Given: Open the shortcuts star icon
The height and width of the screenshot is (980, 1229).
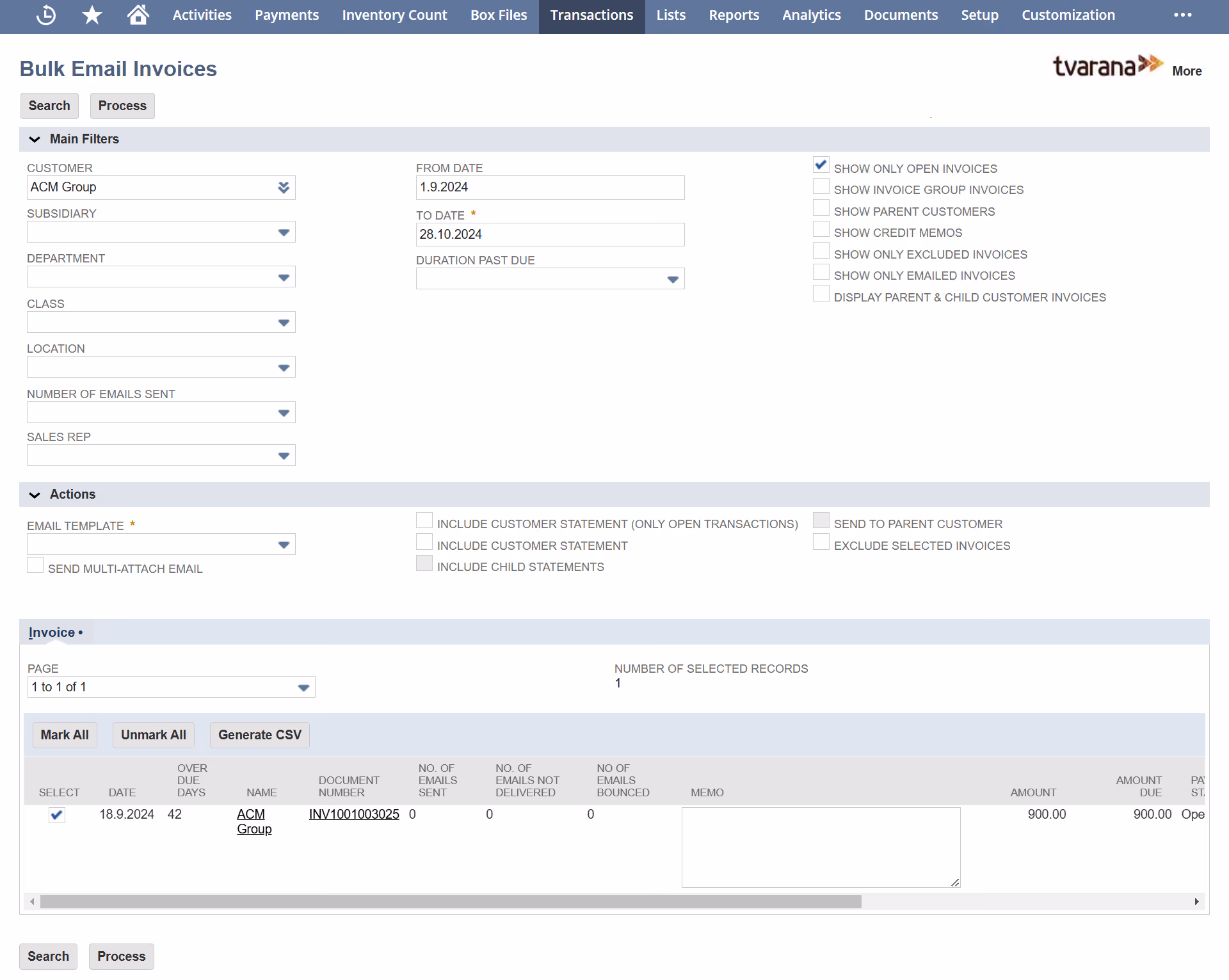Looking at the screenshot, I should (92, 15).
